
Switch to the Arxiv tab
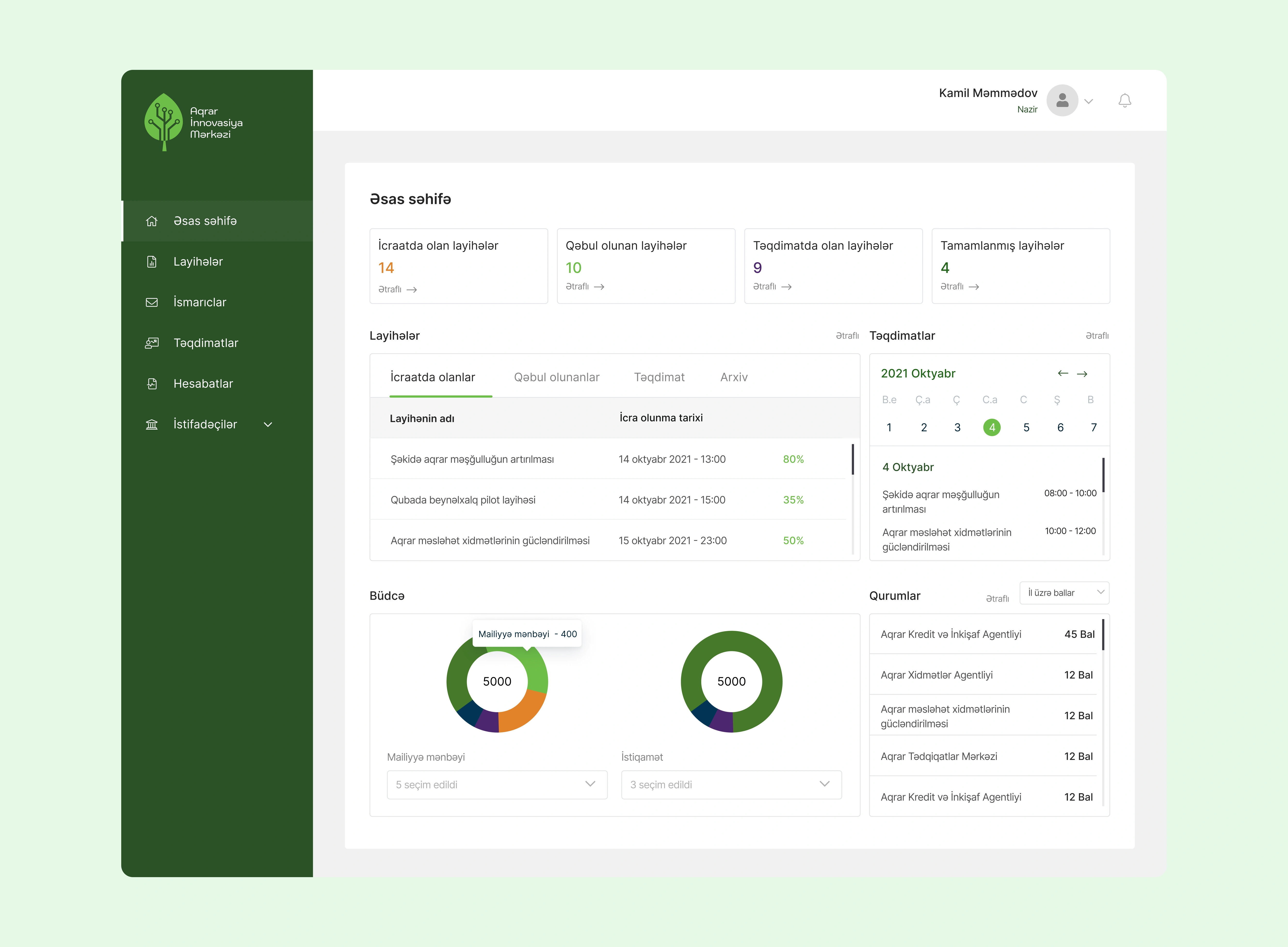733,377
